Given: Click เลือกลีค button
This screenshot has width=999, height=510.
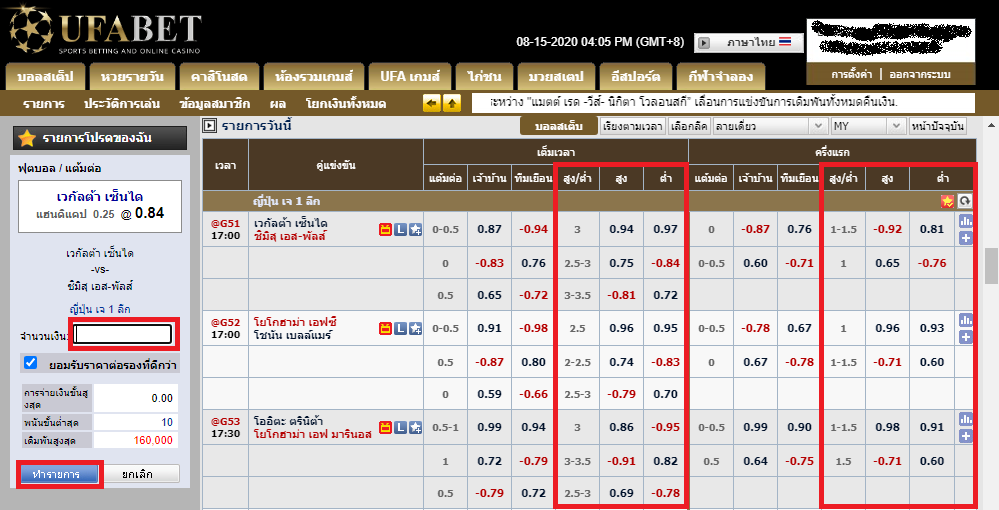Looking at the screenshot, I should 689,126.
